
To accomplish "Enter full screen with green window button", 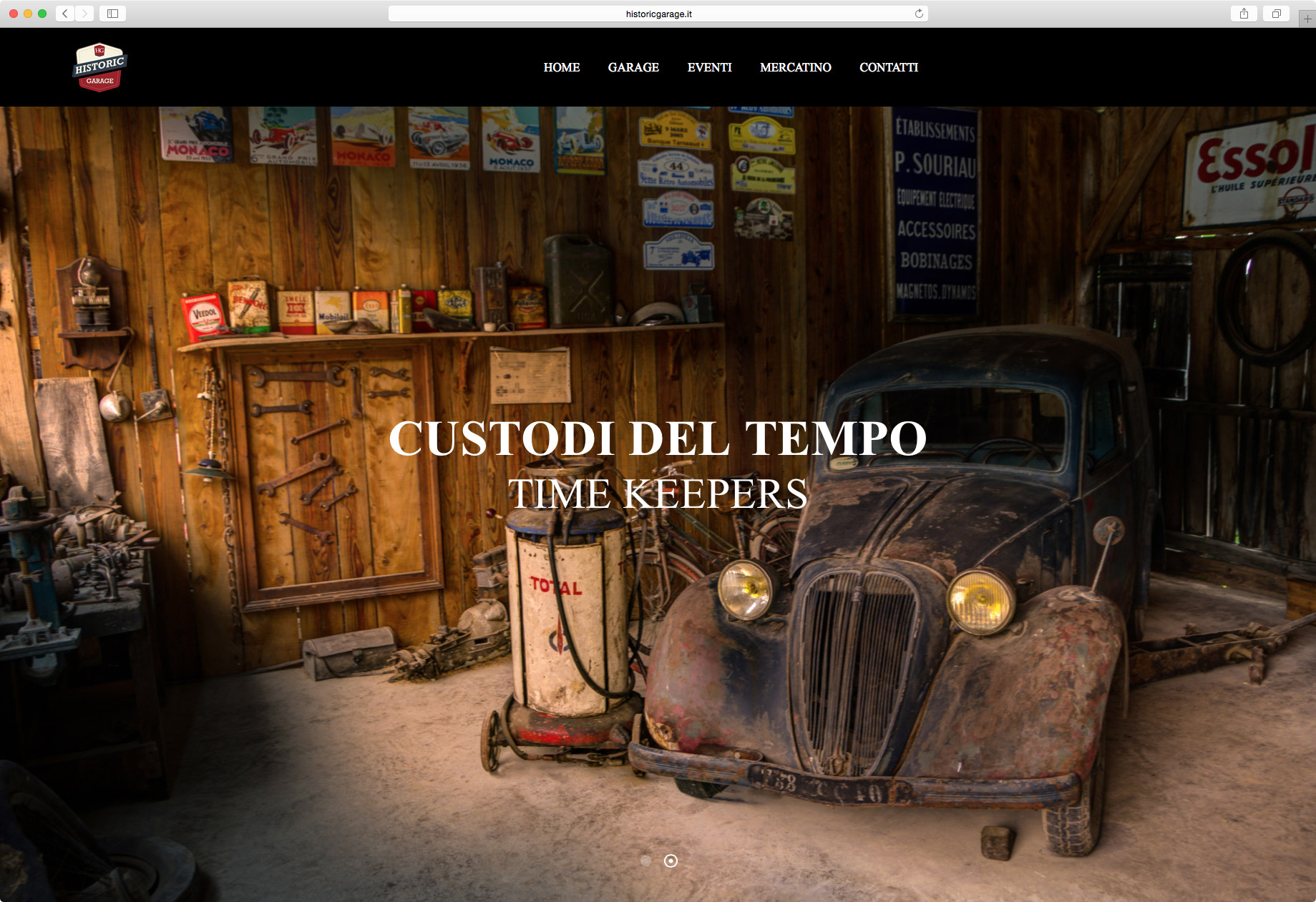I will click(x=42, y=14).
